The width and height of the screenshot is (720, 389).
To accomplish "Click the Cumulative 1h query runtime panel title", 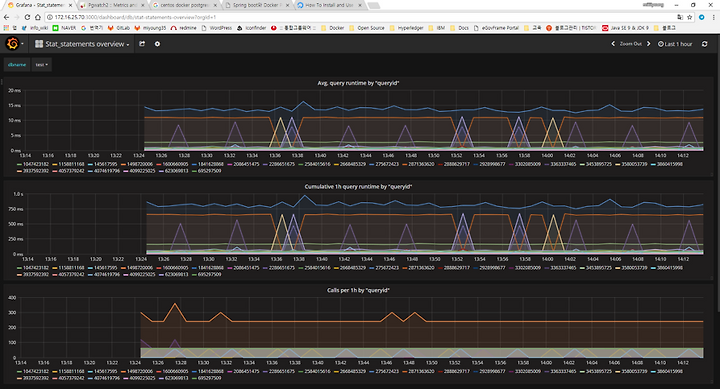I will point(358,187).
